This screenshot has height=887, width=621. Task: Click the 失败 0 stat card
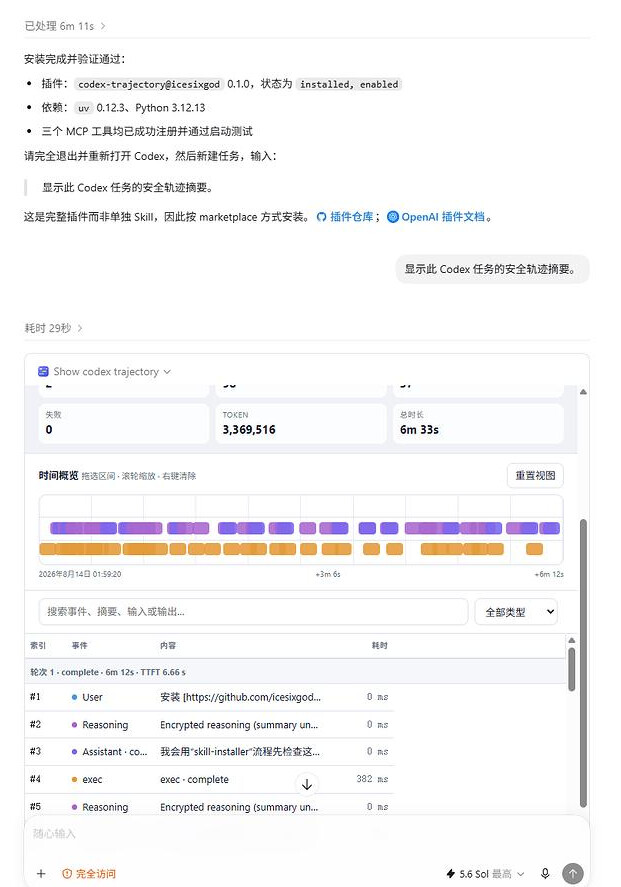pos(124,423)
